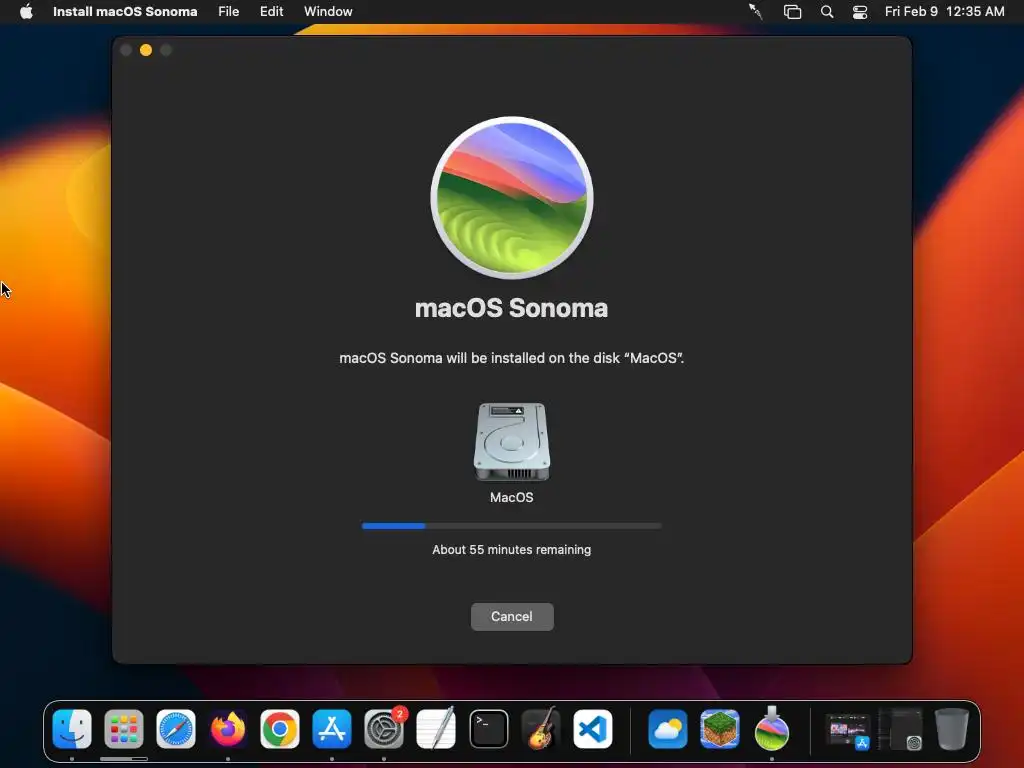
Task: Click the dropper tool icon in menu bar
Action: (x=756, y=12)
